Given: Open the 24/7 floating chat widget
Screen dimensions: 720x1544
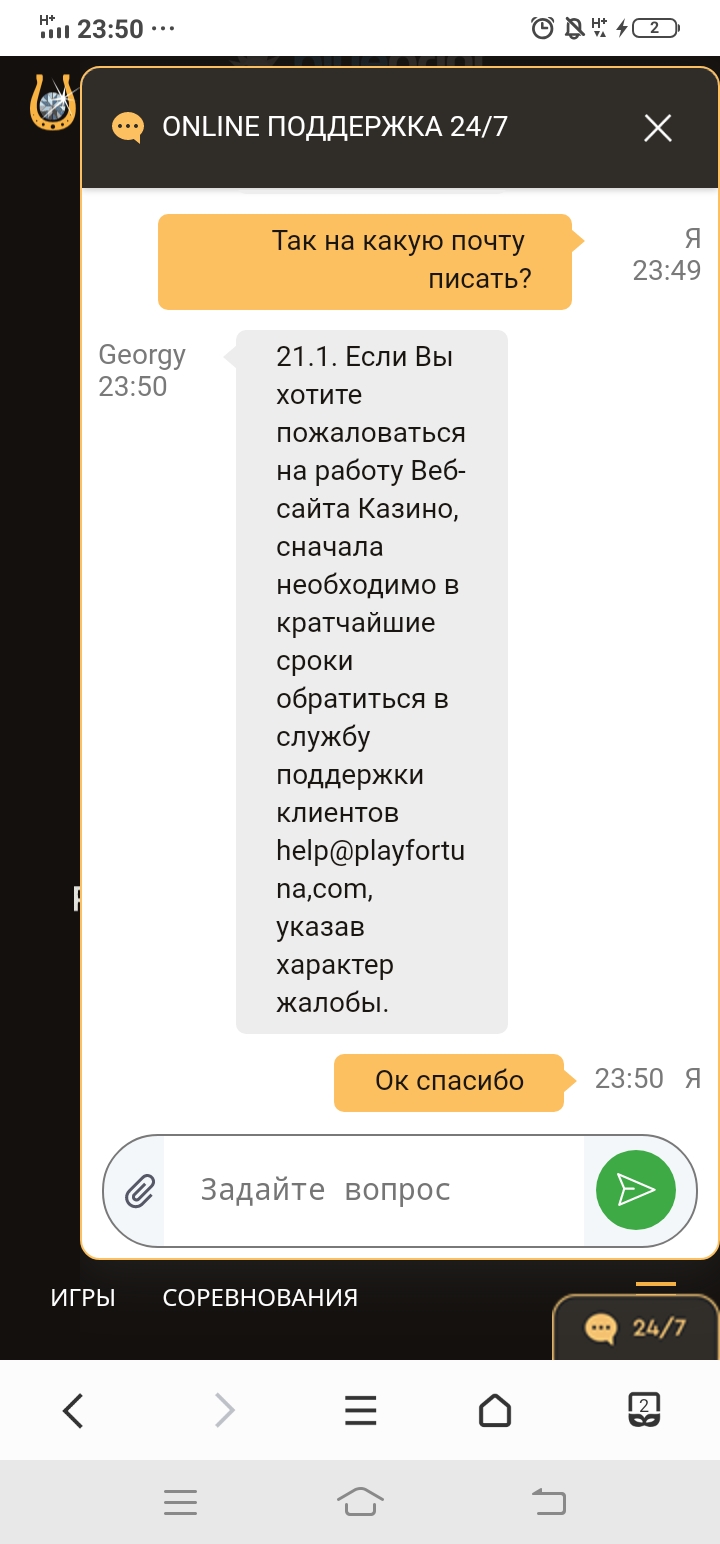Looking at the screenshot, I should point(637,1328).
